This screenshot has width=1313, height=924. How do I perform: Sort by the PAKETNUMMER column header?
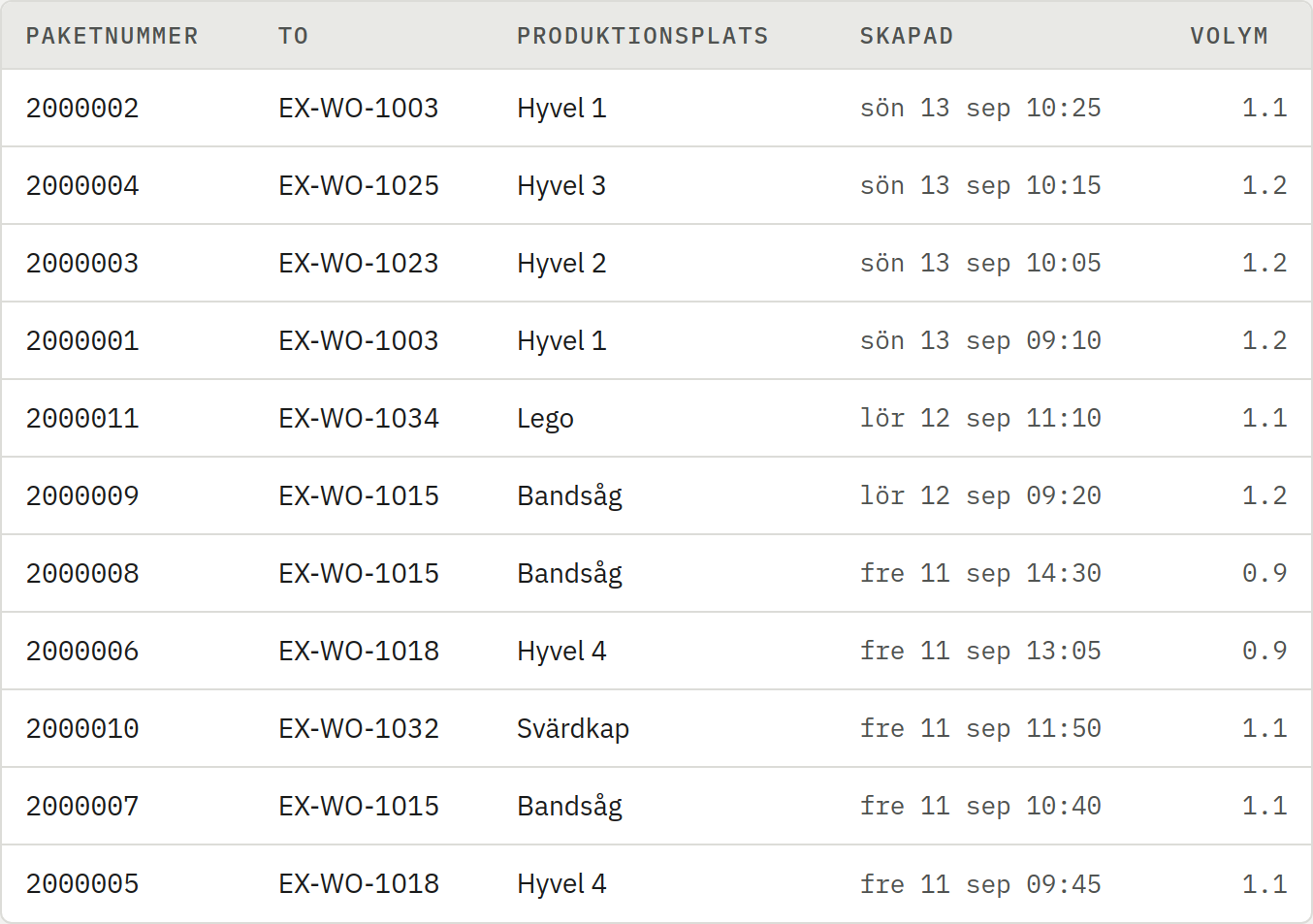(112, 36)
